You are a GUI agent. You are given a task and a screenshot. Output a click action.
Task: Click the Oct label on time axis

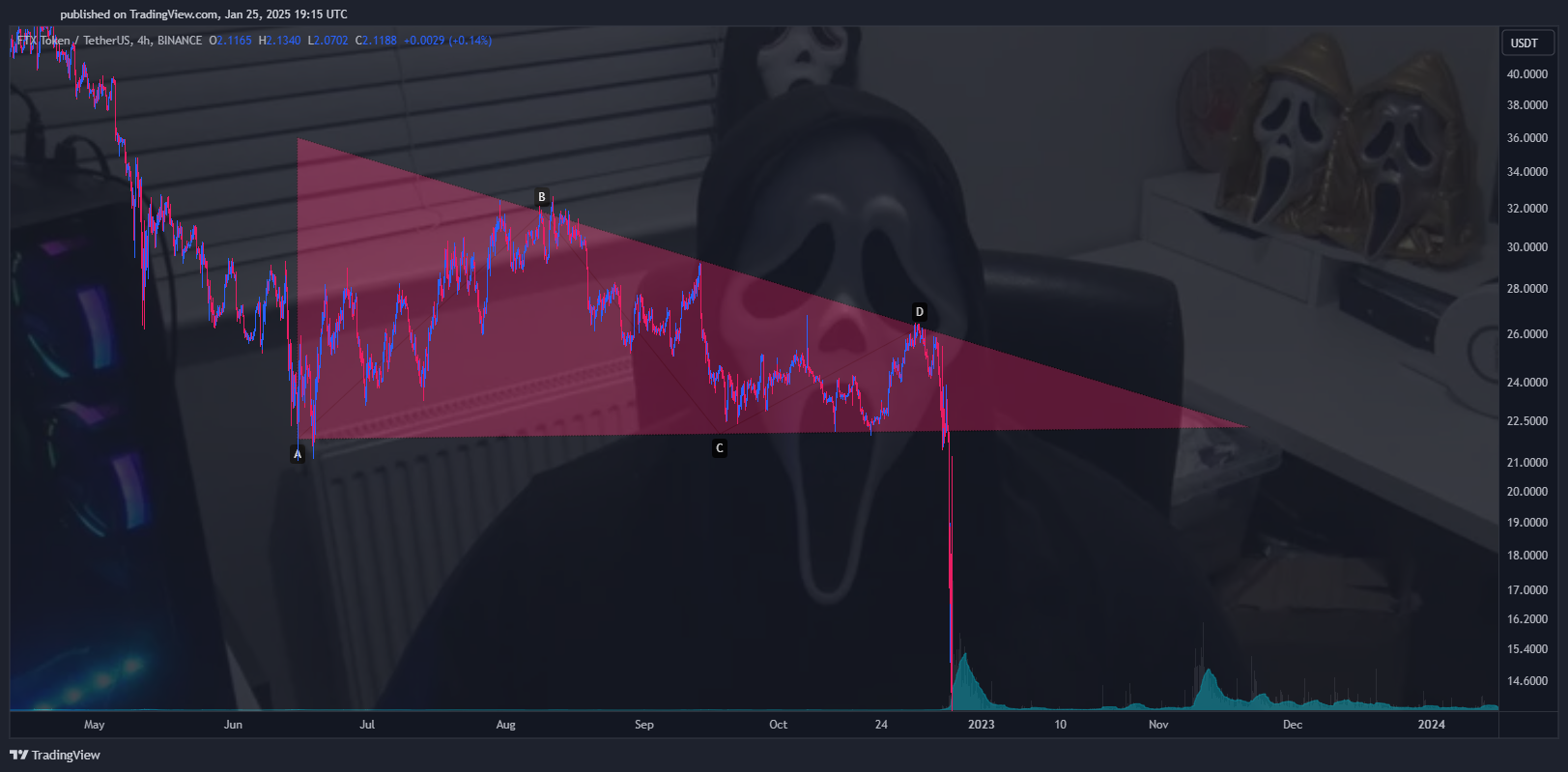pos(779,725)
